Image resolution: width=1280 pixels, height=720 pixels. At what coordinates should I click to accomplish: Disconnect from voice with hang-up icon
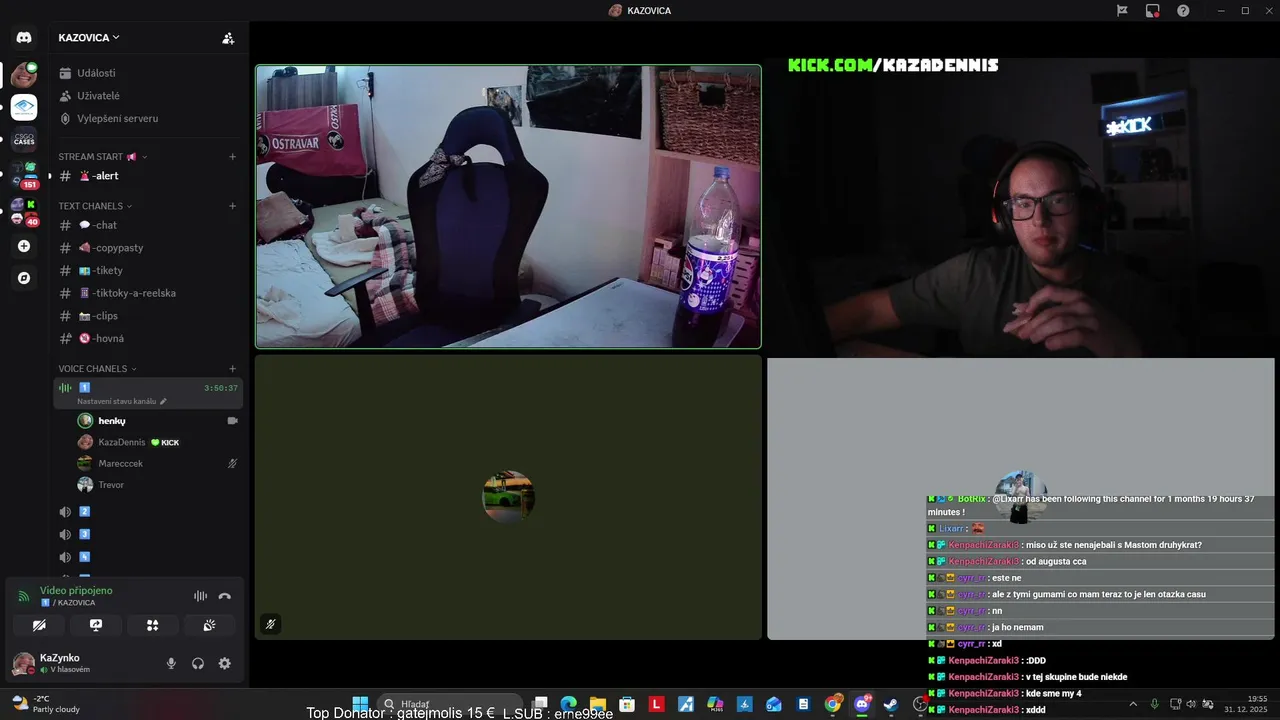pyautogui.click(x=225, y=596)
